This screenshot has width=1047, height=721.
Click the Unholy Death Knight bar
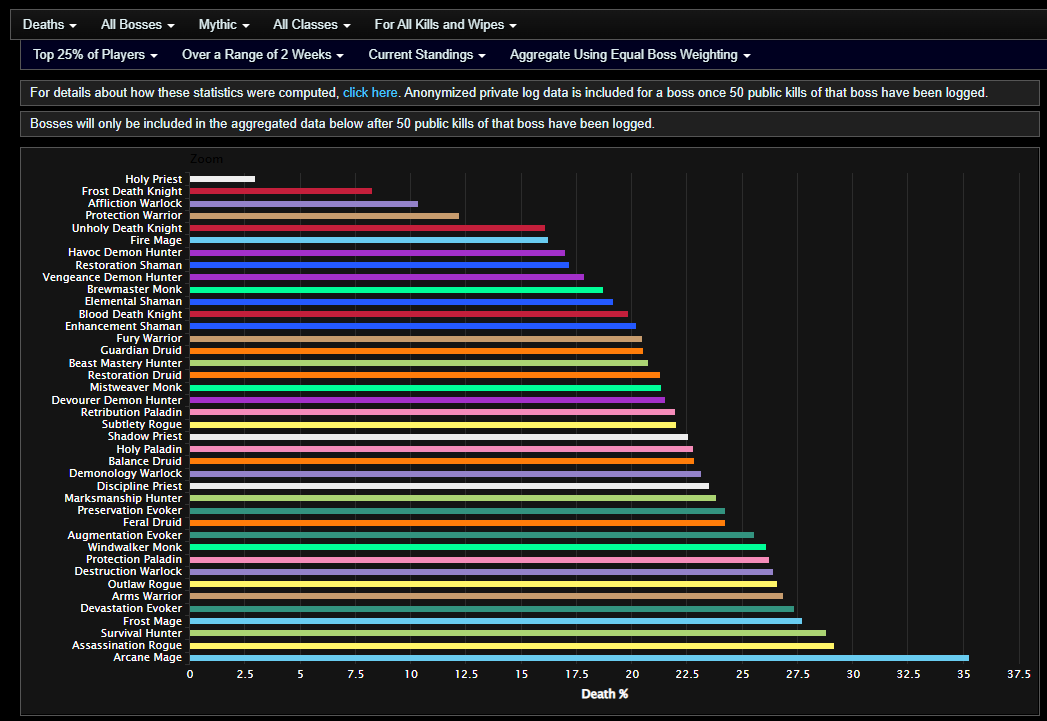(367, 228)
